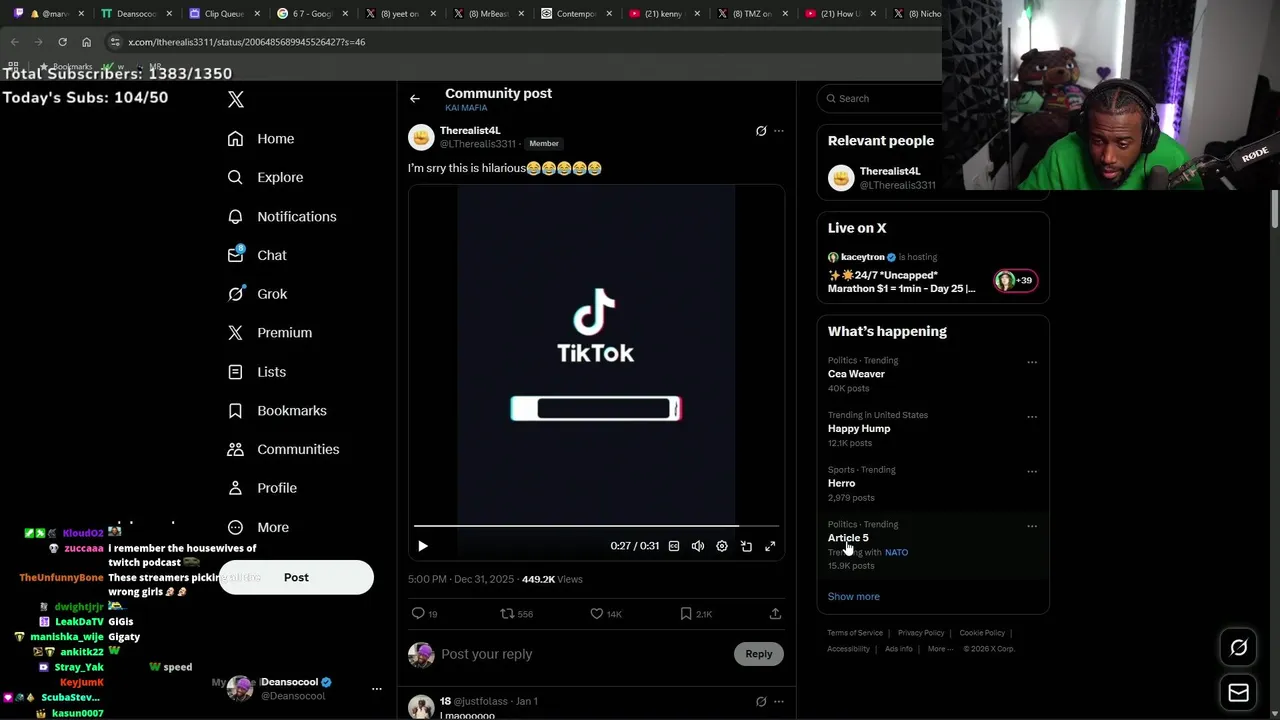Open Profile in sidebar
1280x720 pixels.
[262, 489]
